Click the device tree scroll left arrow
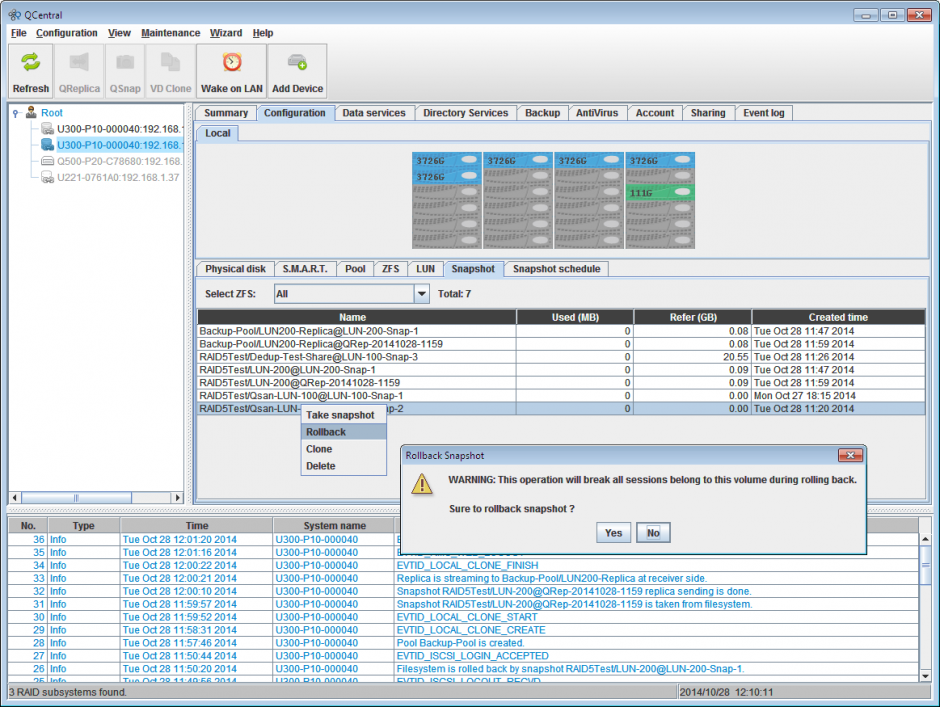The height and width of the screenshot is (707, 940). [15, 498]
